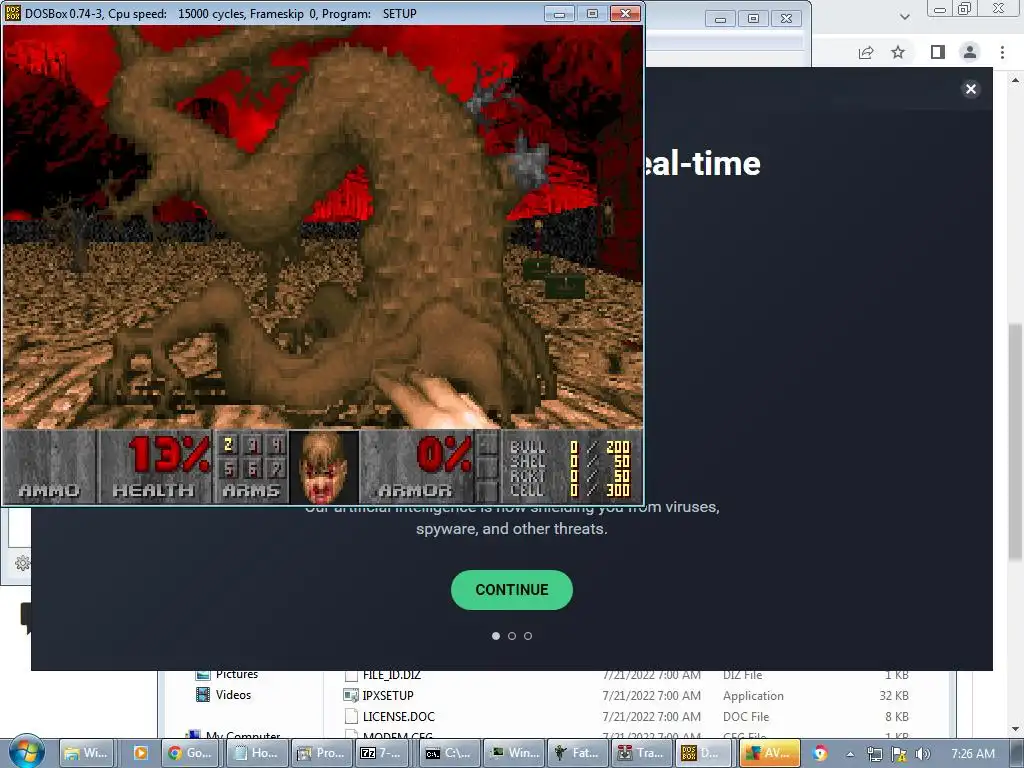Screen dimensions: 1024x768
Task: Click the Chrome icon in the system tray
Action: 821,753
